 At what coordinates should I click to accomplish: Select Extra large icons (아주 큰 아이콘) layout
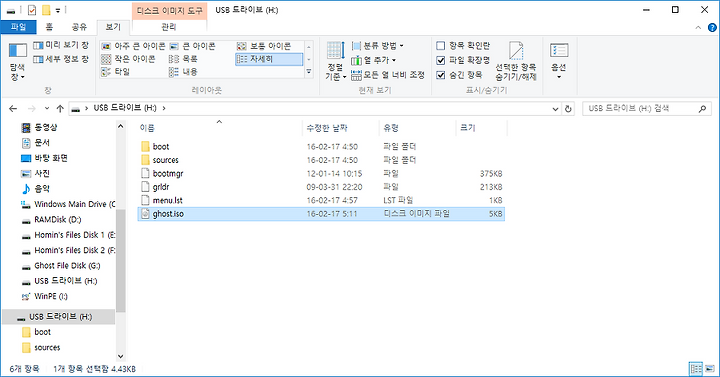point(133,46)
